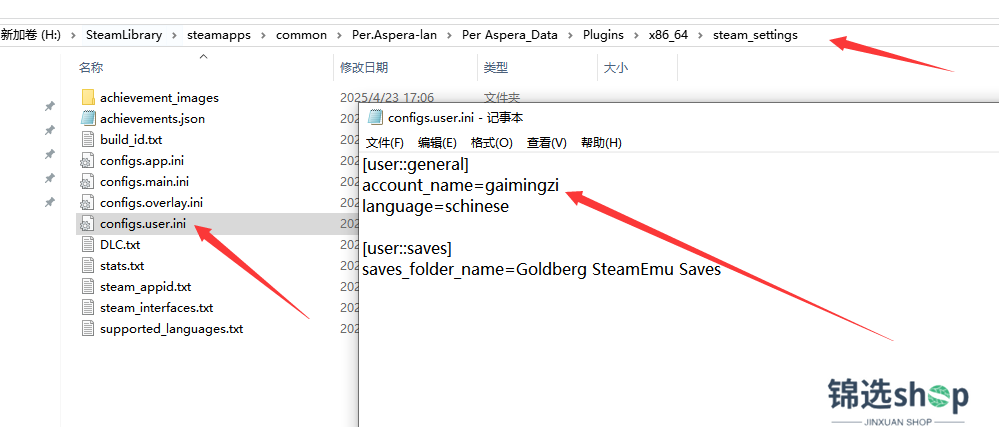This screenshot has height=427, width=999.
Task: Click the stats.txt file icon
Action: pyautogui.click(x=88, y=266)
